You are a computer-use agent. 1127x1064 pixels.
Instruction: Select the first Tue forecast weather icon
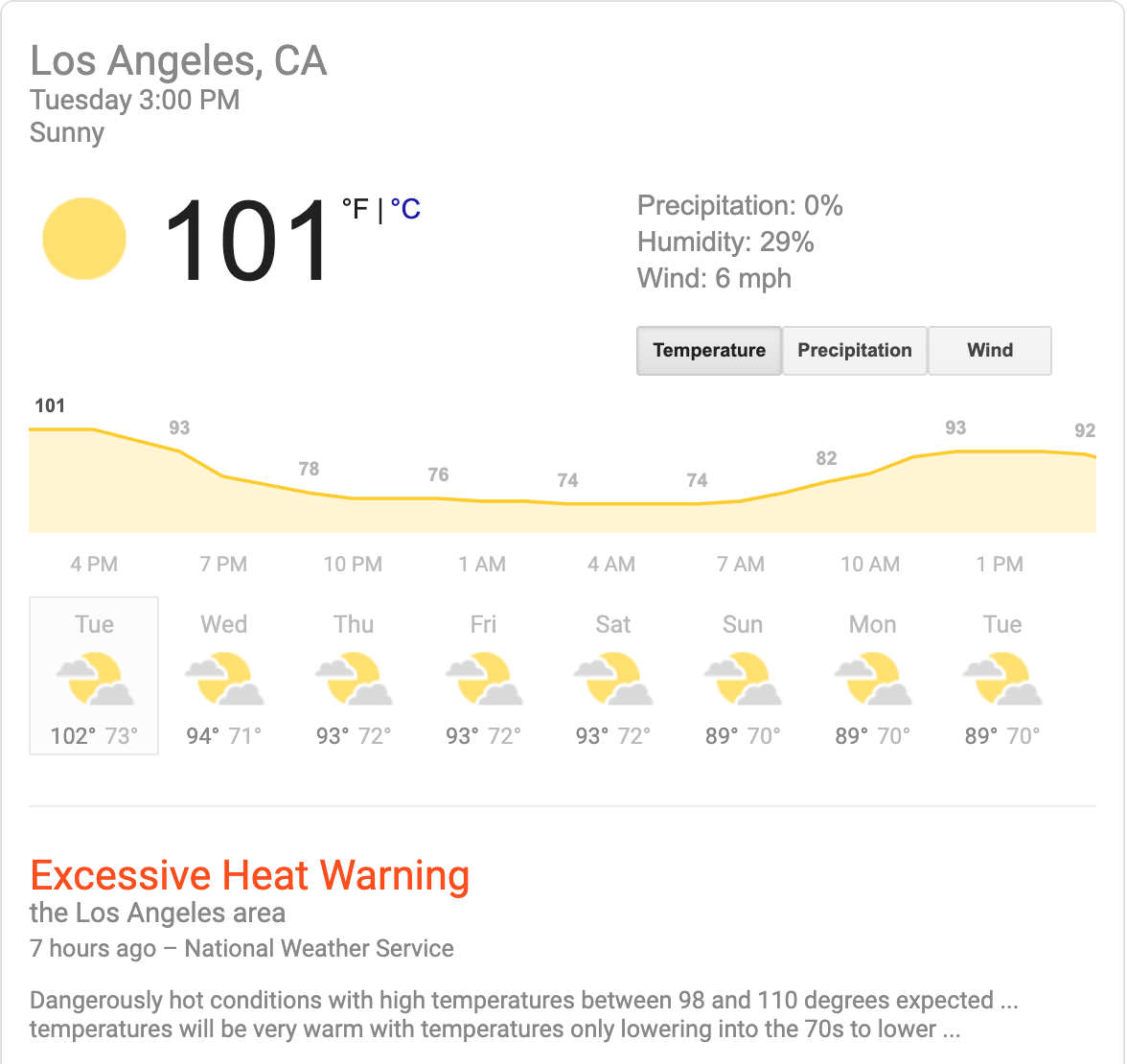tap(94, 679)
